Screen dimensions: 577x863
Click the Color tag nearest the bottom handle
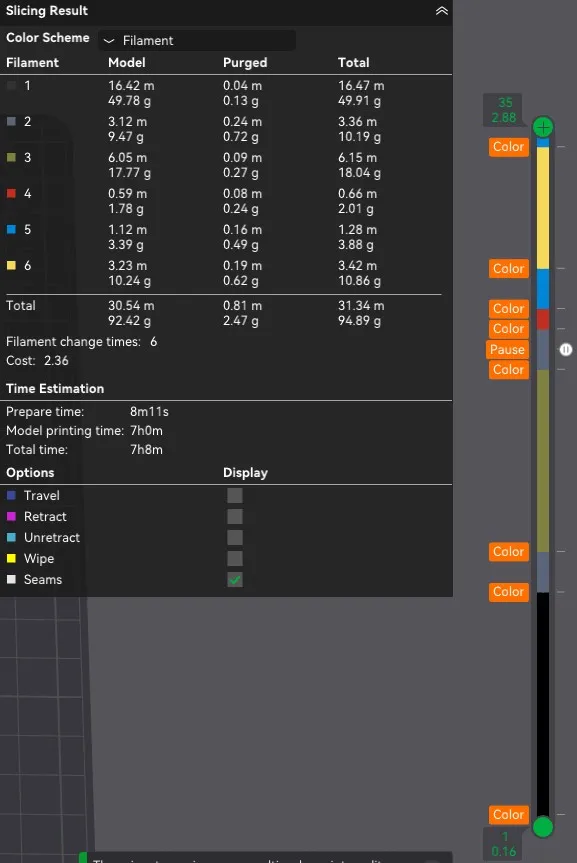508,815
